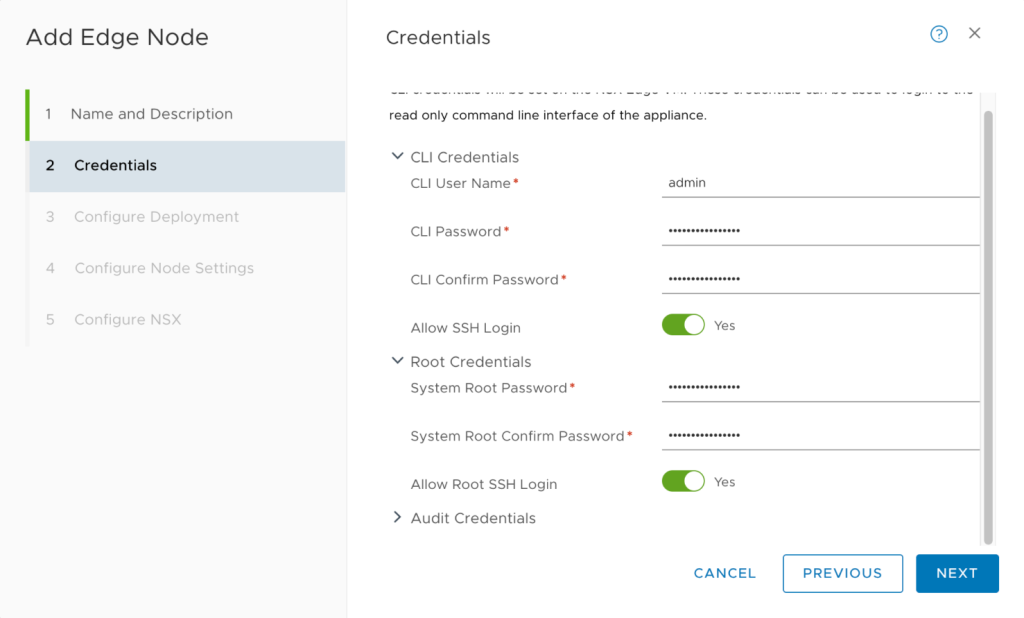Image resolution: width=1024 pixels, height=618 pixels.
Task: Select the Credentials wizard step
Action: tap(115, 165)
